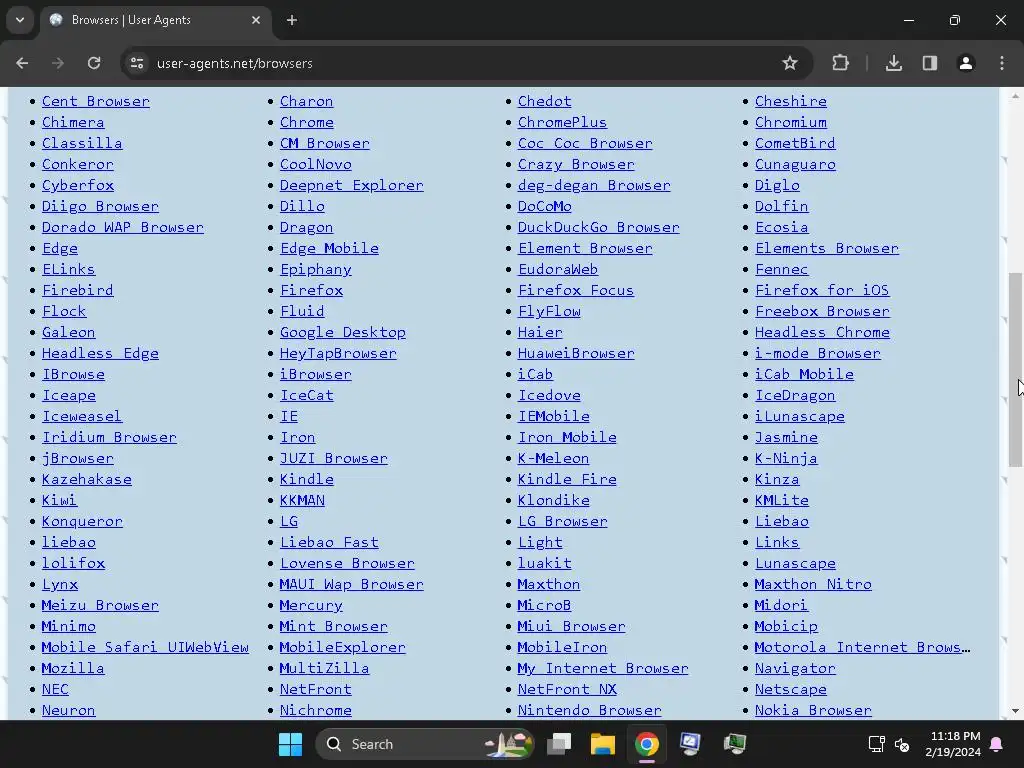Open the Konqueror link
This screenshot has width=1024, height=768.
click(82, 521)
